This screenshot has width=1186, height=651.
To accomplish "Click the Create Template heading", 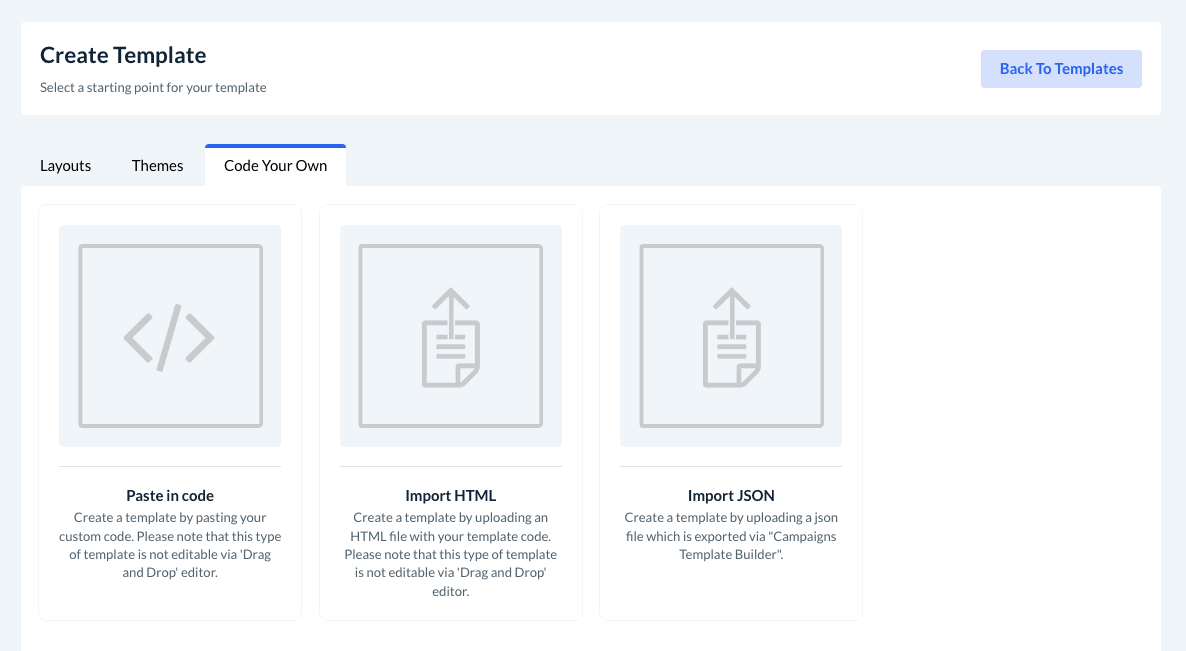I will coord(123,55).
